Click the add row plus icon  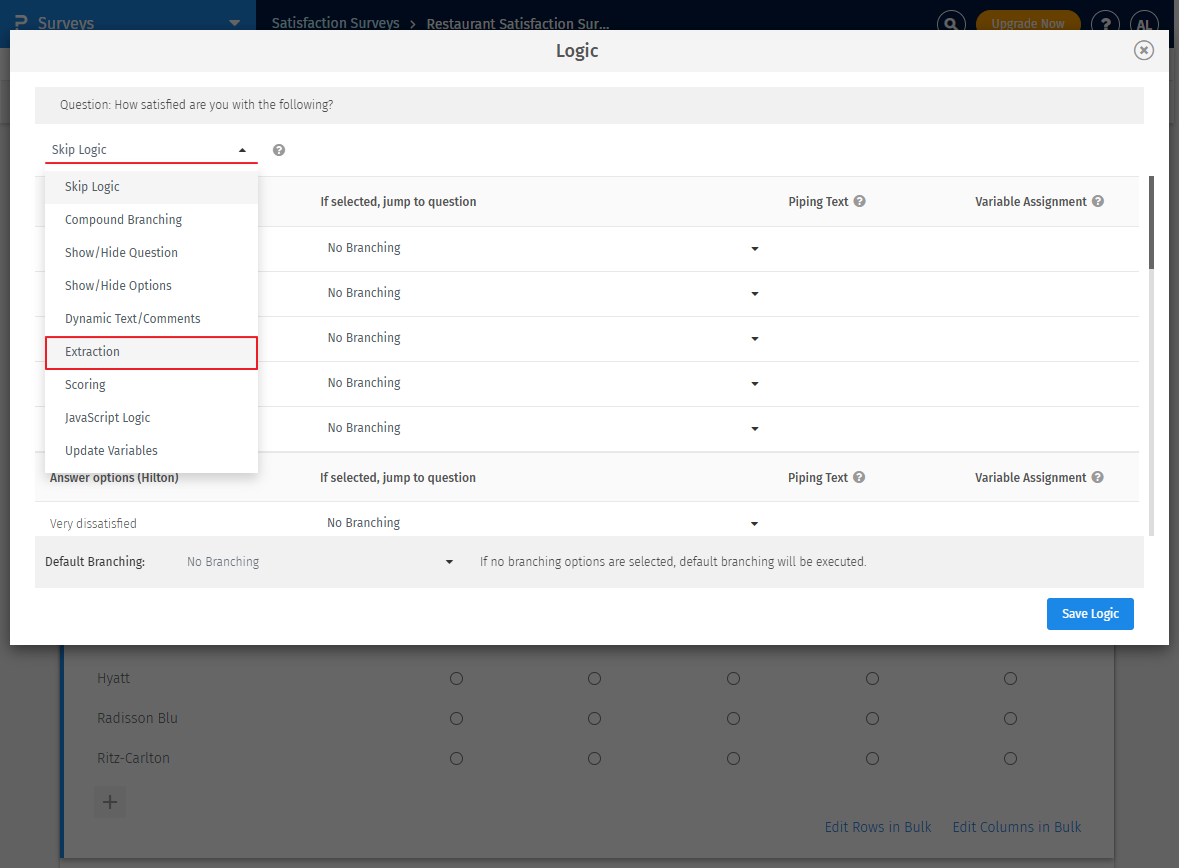click(109, 801)
